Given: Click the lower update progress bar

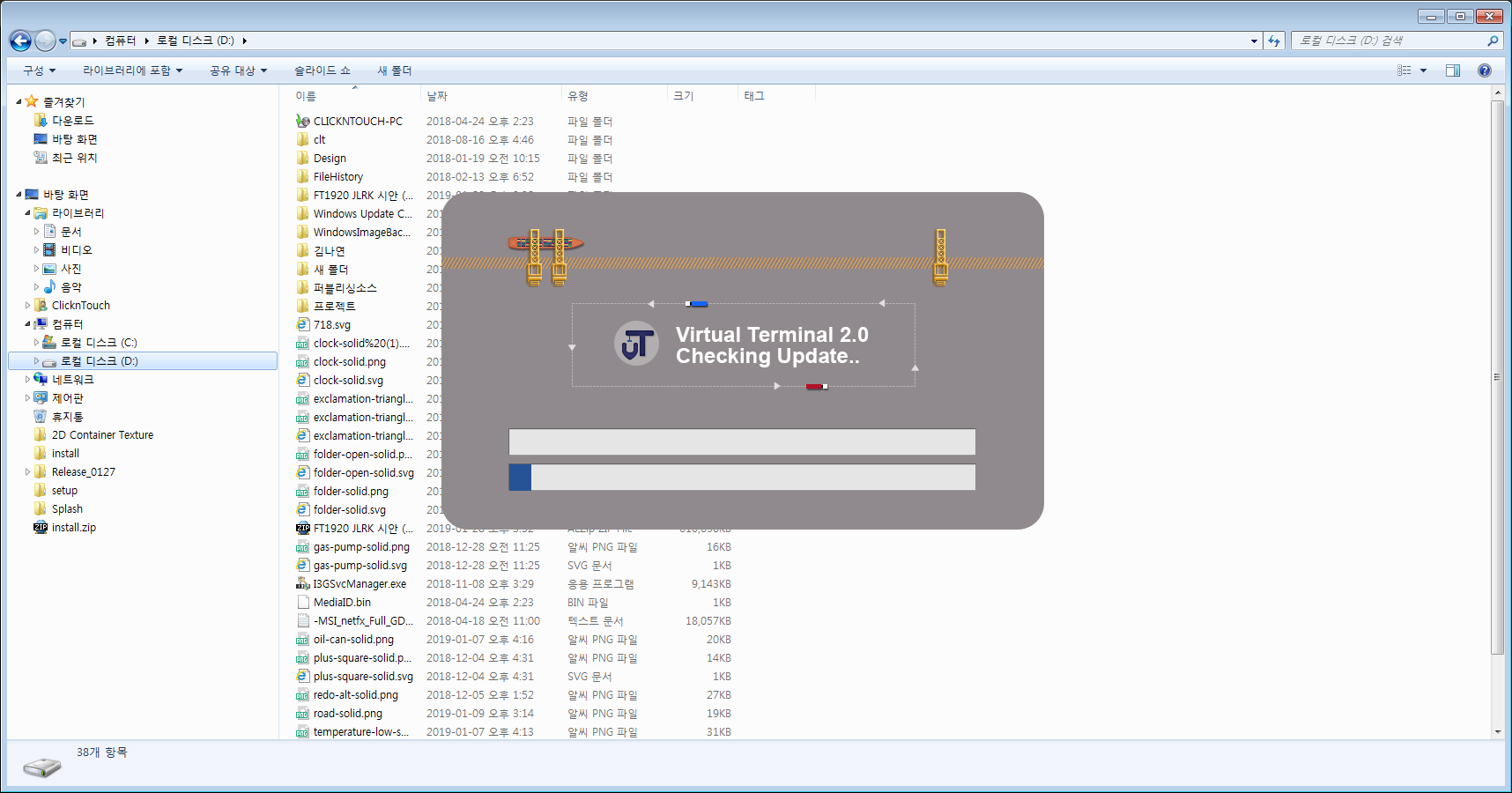Looking at the screenshot, I should pos(742,478).
